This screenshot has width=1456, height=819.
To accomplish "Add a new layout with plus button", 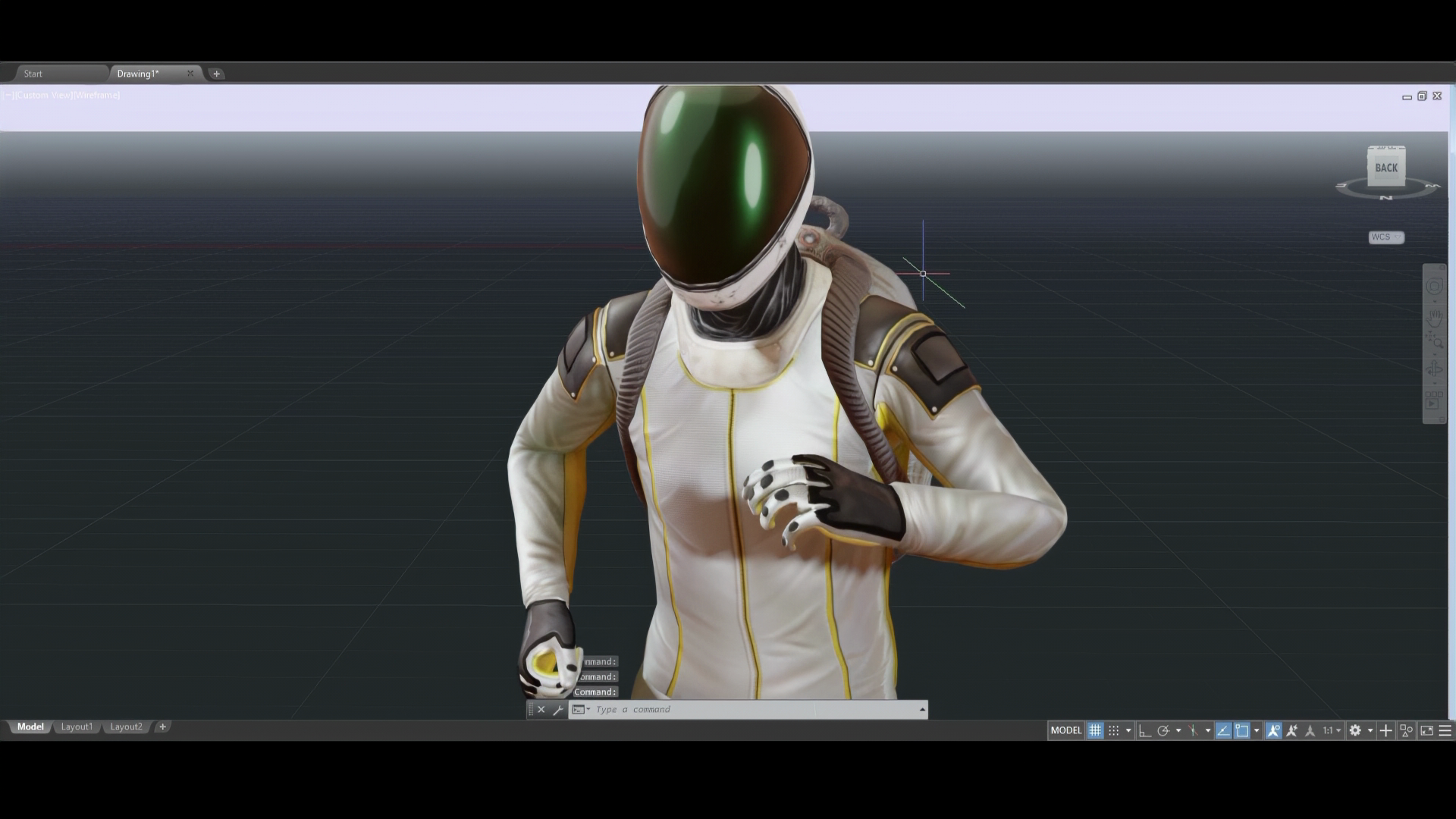I will point(162,726).
